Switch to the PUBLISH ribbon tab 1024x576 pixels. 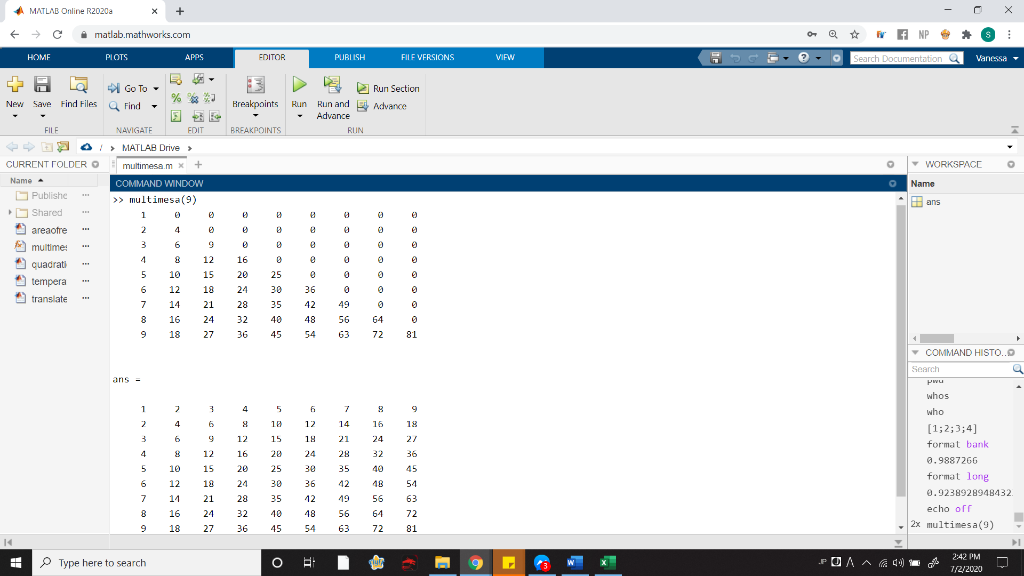[348, 57]
